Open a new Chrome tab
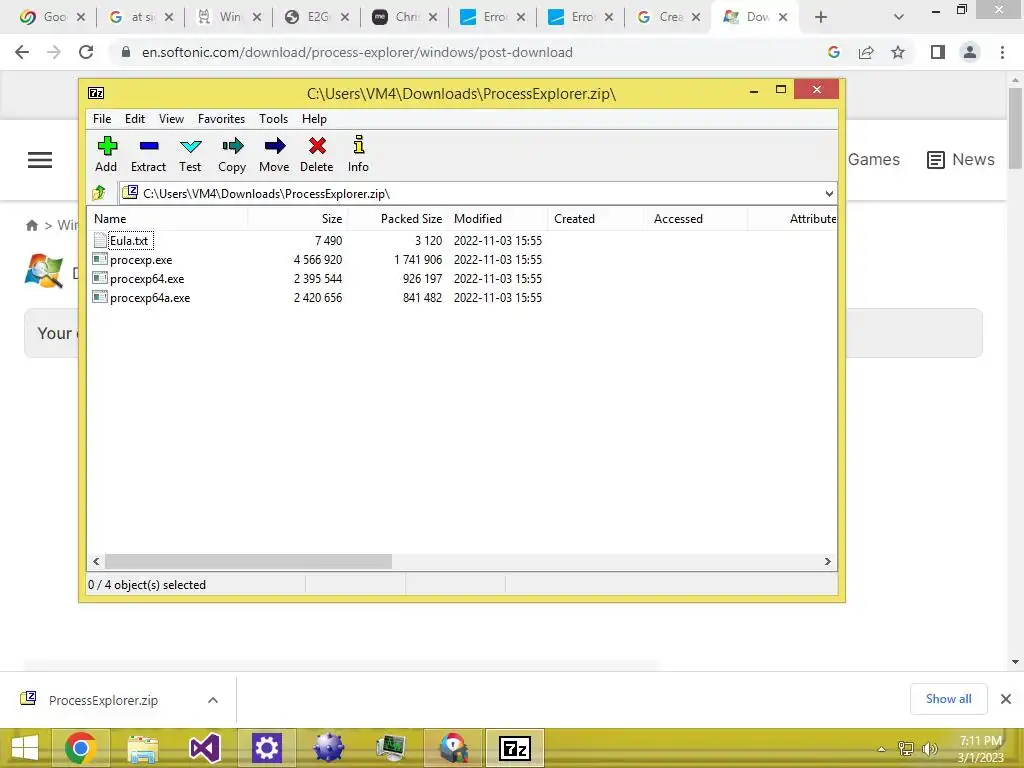1024x768 pixels. (821, 17)
